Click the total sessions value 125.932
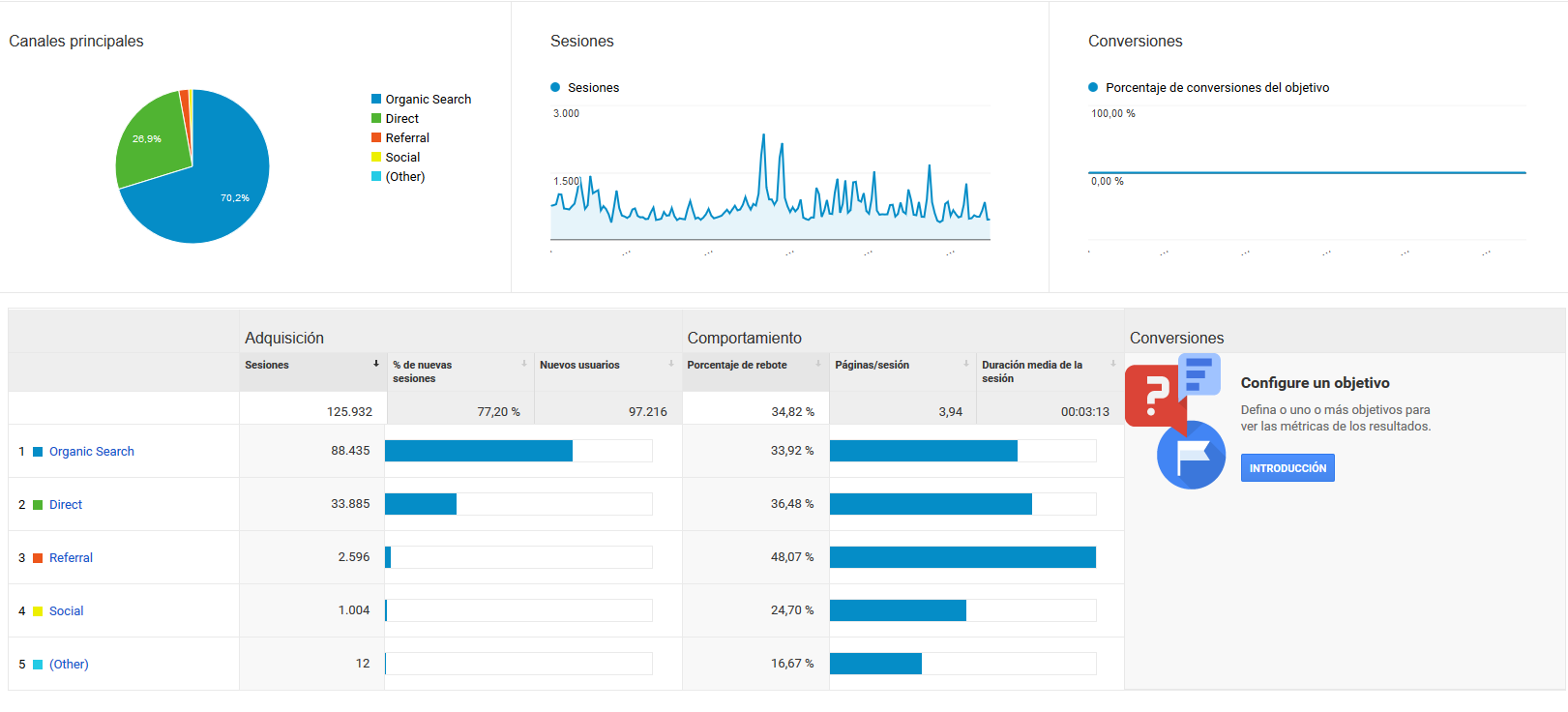The width and height of the screenshot is (1568, 712). coord(349,411)
